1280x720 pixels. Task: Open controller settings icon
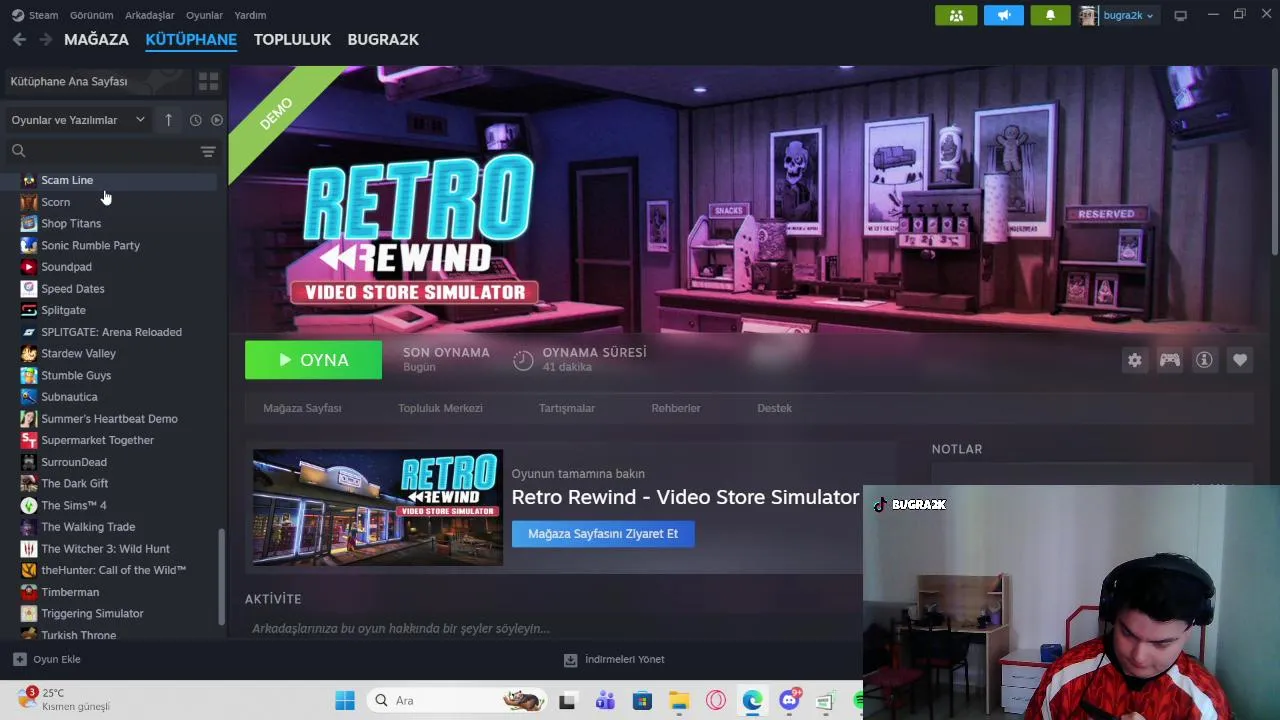coord(1170,360)
